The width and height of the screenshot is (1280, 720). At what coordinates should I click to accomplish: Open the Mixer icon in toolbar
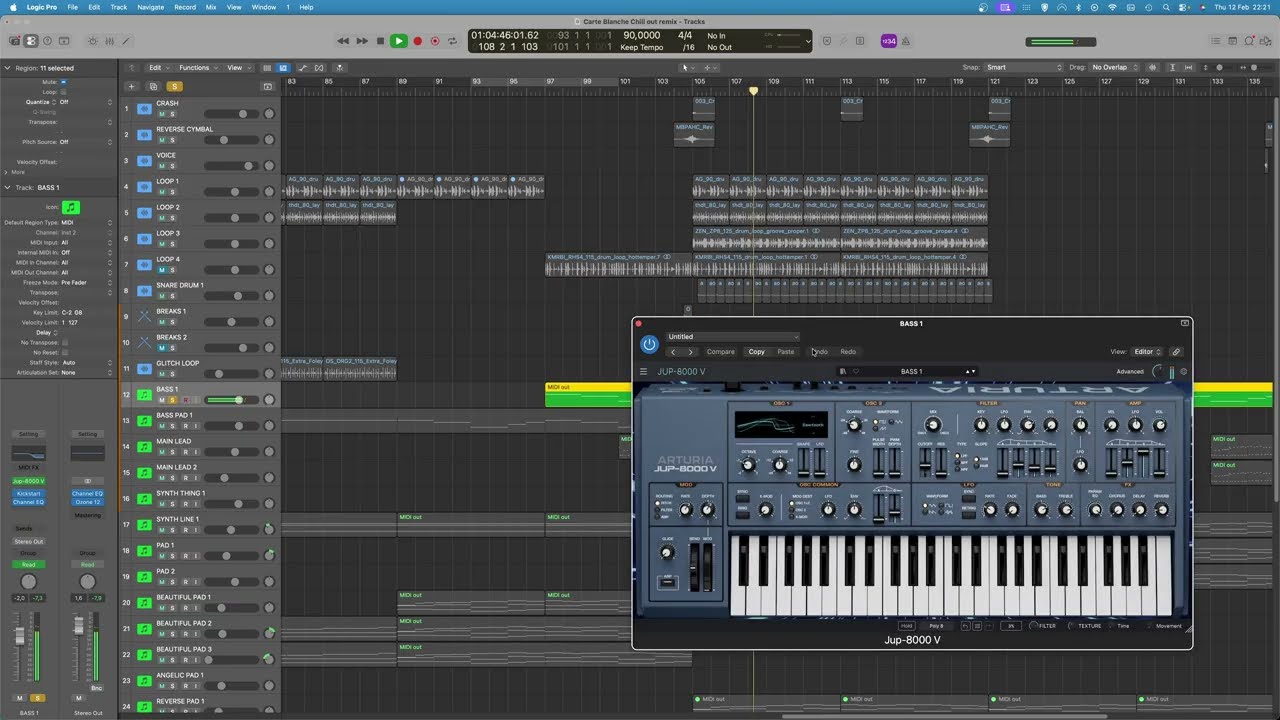109,41
